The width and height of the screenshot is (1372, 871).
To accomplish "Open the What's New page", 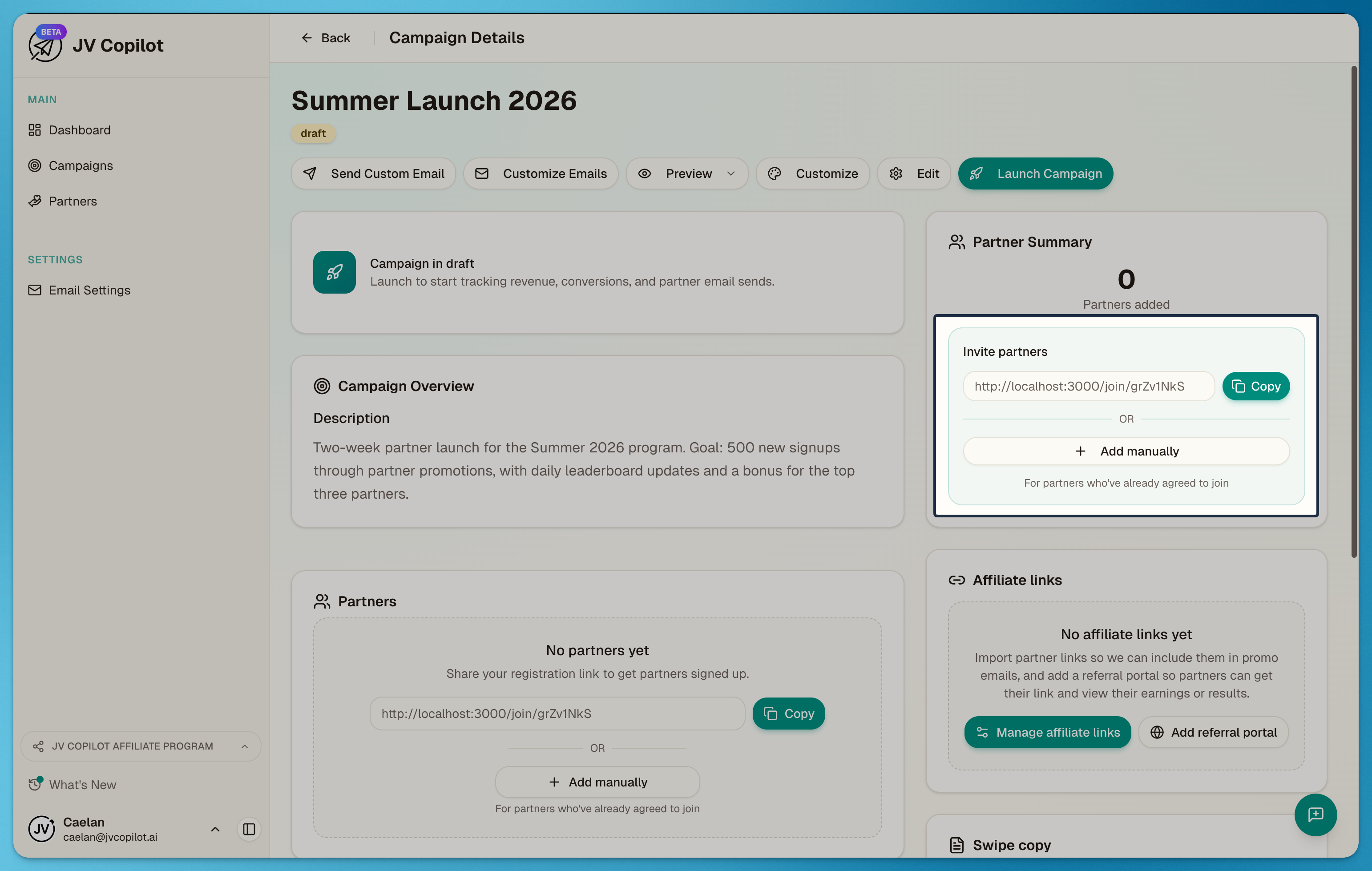I will click(73, 784).
